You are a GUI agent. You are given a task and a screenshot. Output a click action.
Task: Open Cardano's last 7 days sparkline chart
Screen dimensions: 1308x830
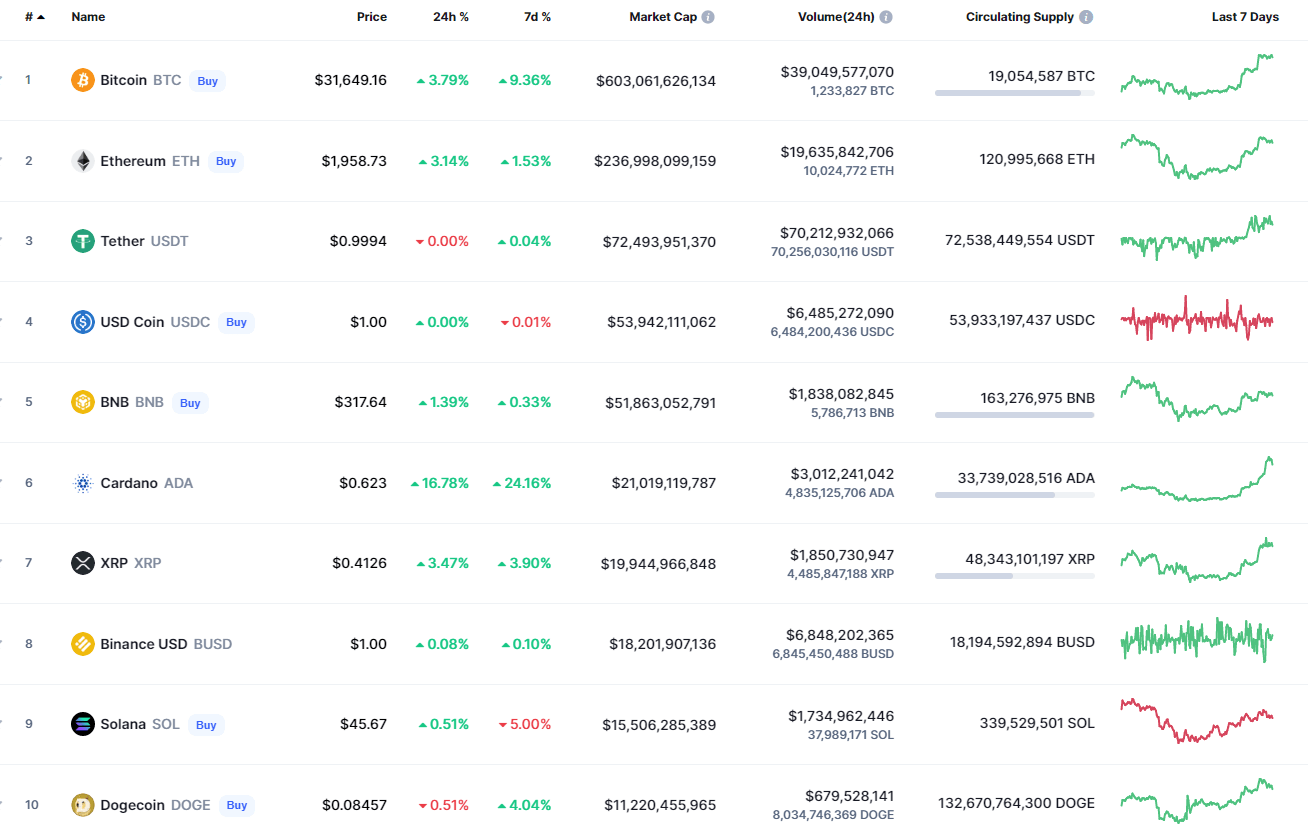1197,480
